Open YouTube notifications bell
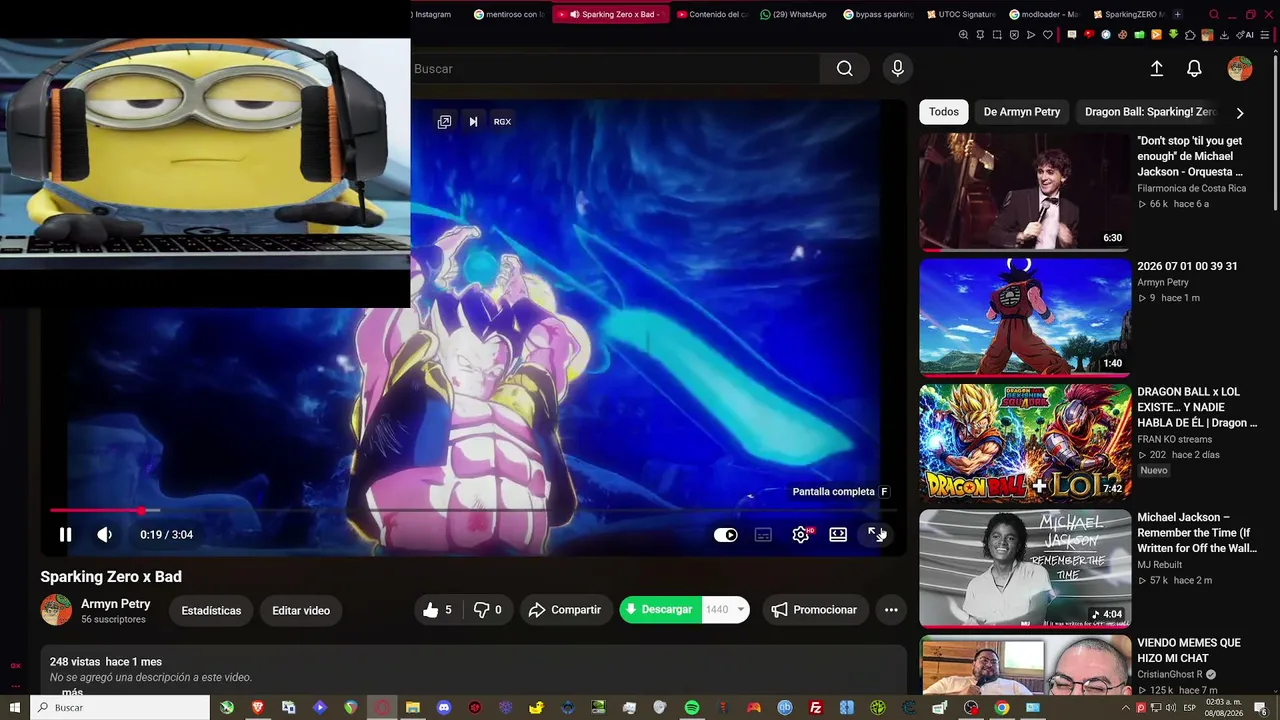The width and height of the screenshot is (1280, 720). point(1194,69)
